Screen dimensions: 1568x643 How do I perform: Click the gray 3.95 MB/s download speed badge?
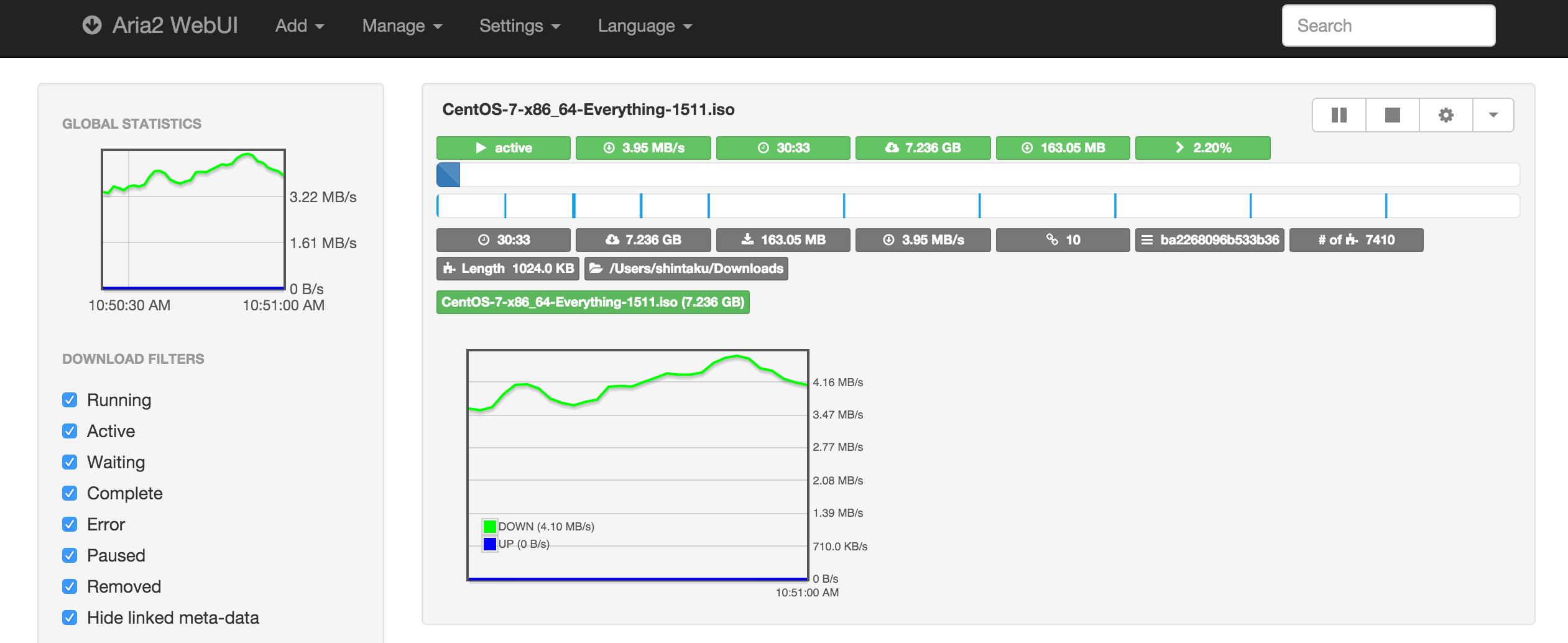[x=923, y=240]
